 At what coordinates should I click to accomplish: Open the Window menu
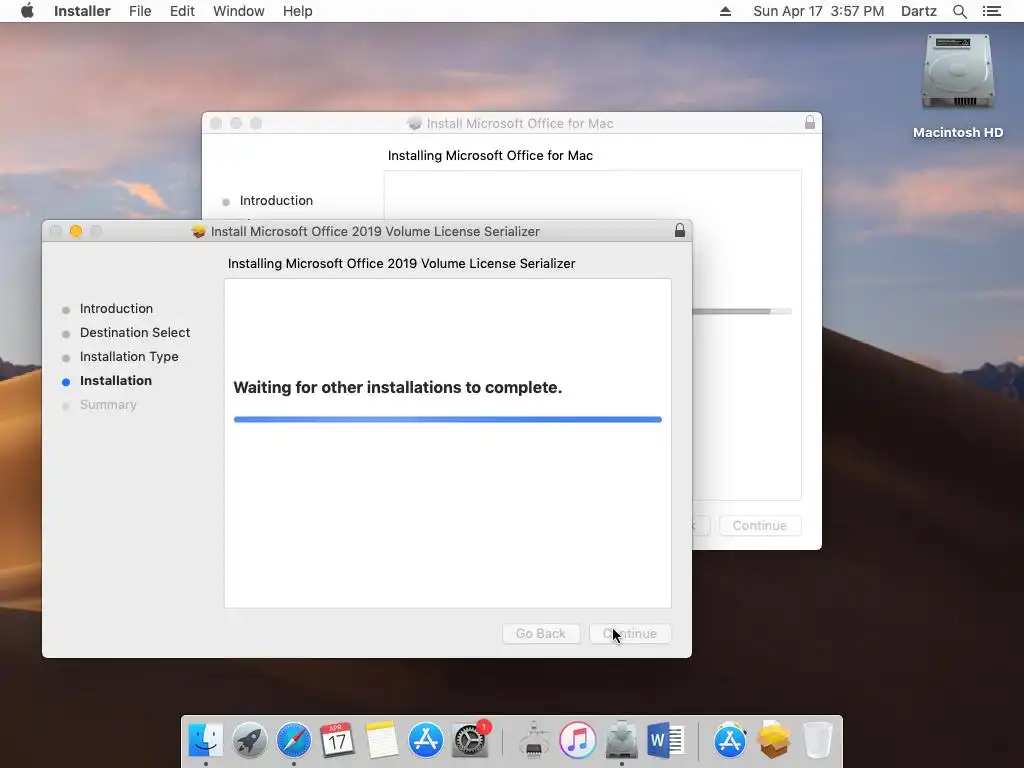238,11
